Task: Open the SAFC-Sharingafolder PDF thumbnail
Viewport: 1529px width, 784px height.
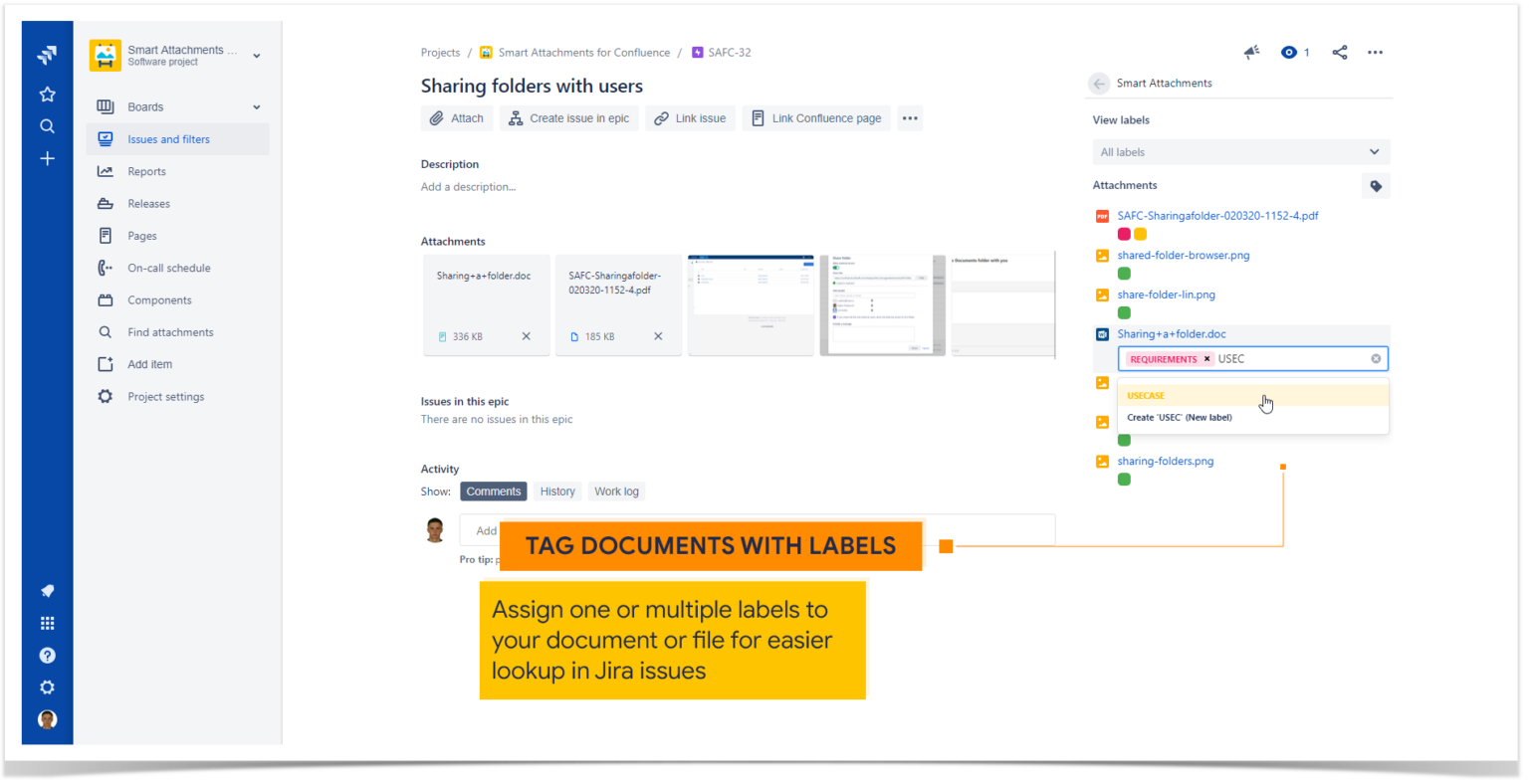Action: coord(617,304)
